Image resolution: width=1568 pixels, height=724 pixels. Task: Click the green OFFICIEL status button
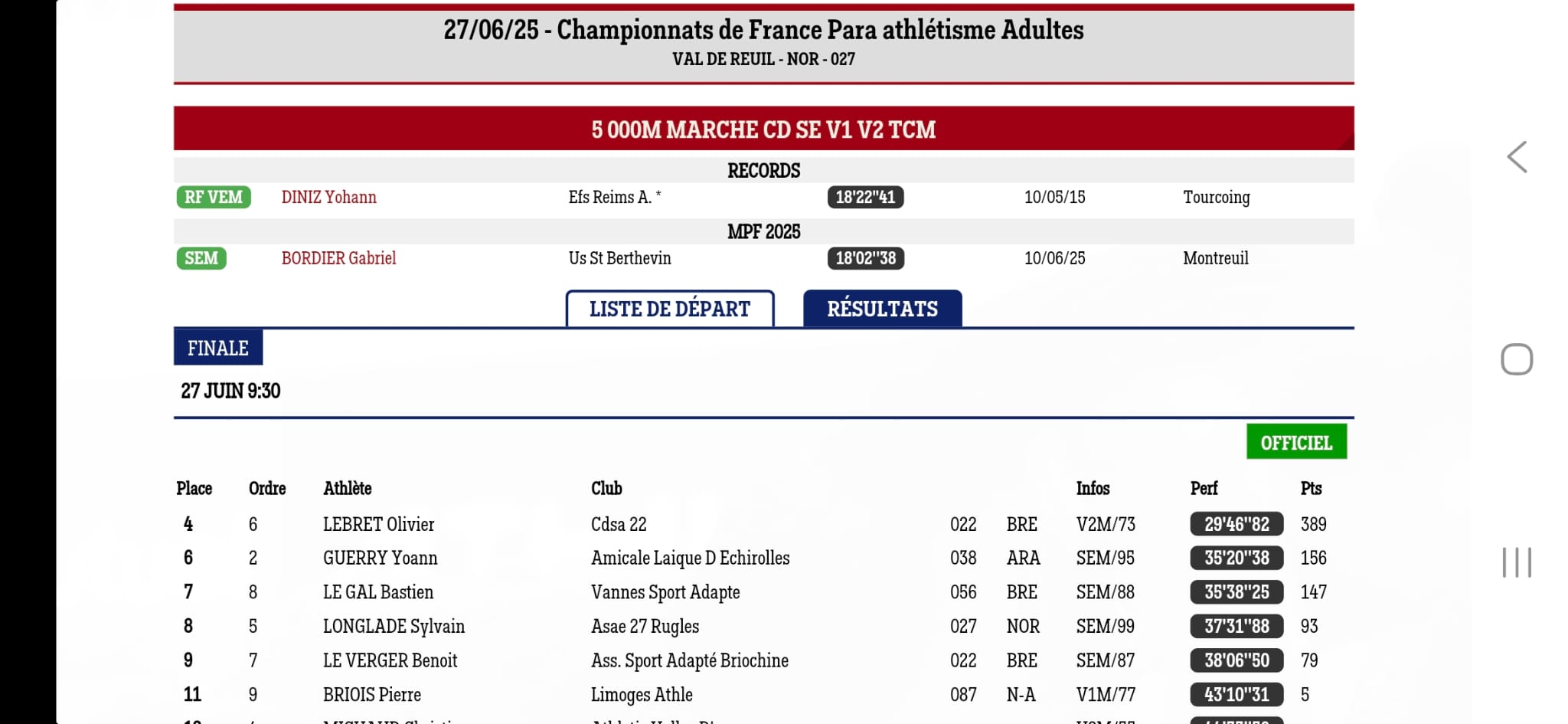(1296, 442)
